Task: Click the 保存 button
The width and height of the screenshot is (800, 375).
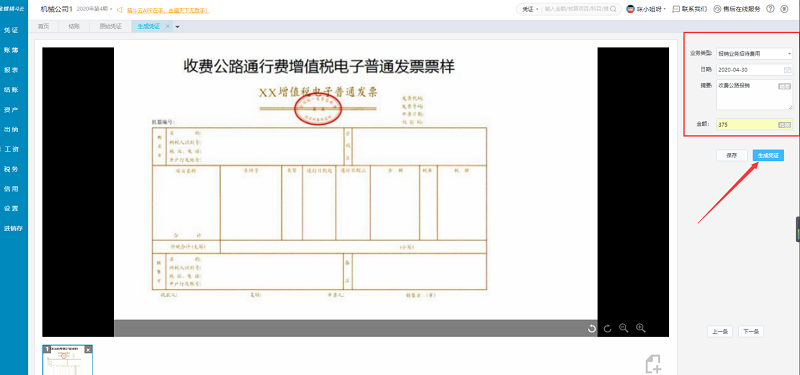Action: click(x=731, y=156)
